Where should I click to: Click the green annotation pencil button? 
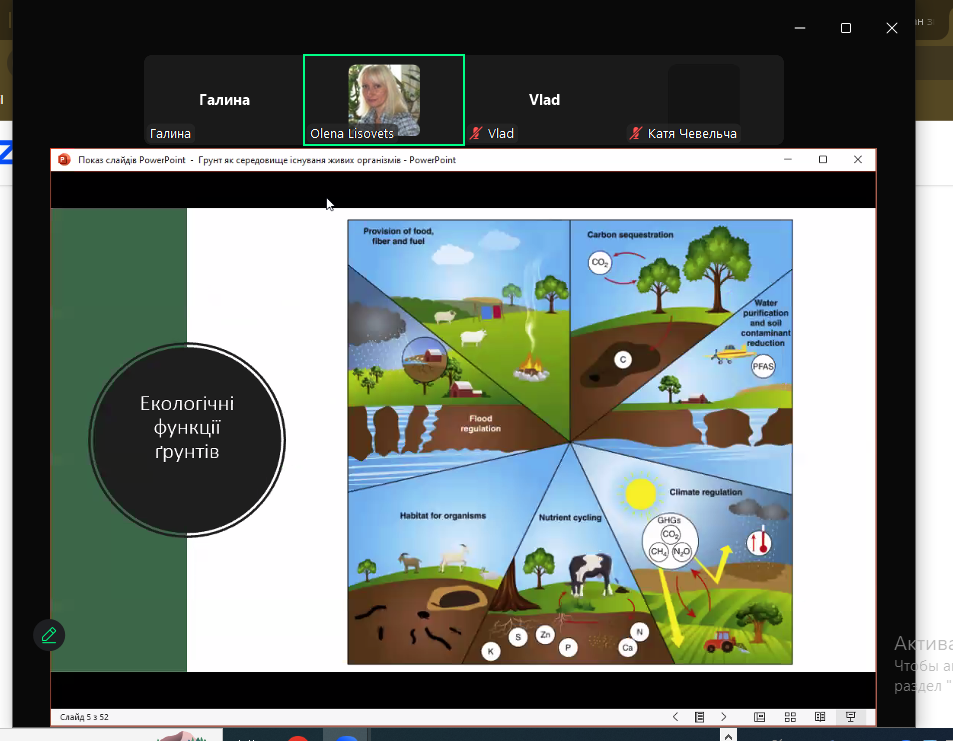point(47,635)
